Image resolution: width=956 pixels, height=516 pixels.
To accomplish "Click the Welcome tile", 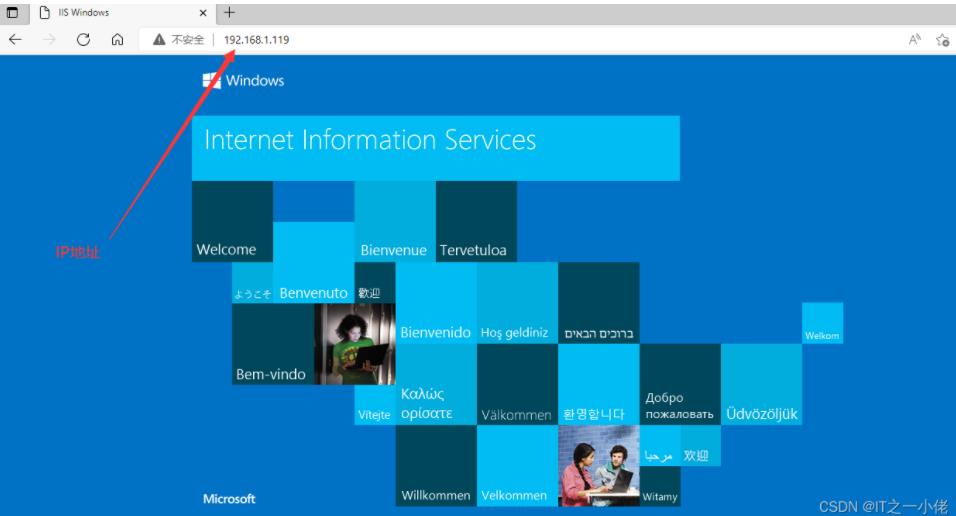I will (x=232, y=221).
